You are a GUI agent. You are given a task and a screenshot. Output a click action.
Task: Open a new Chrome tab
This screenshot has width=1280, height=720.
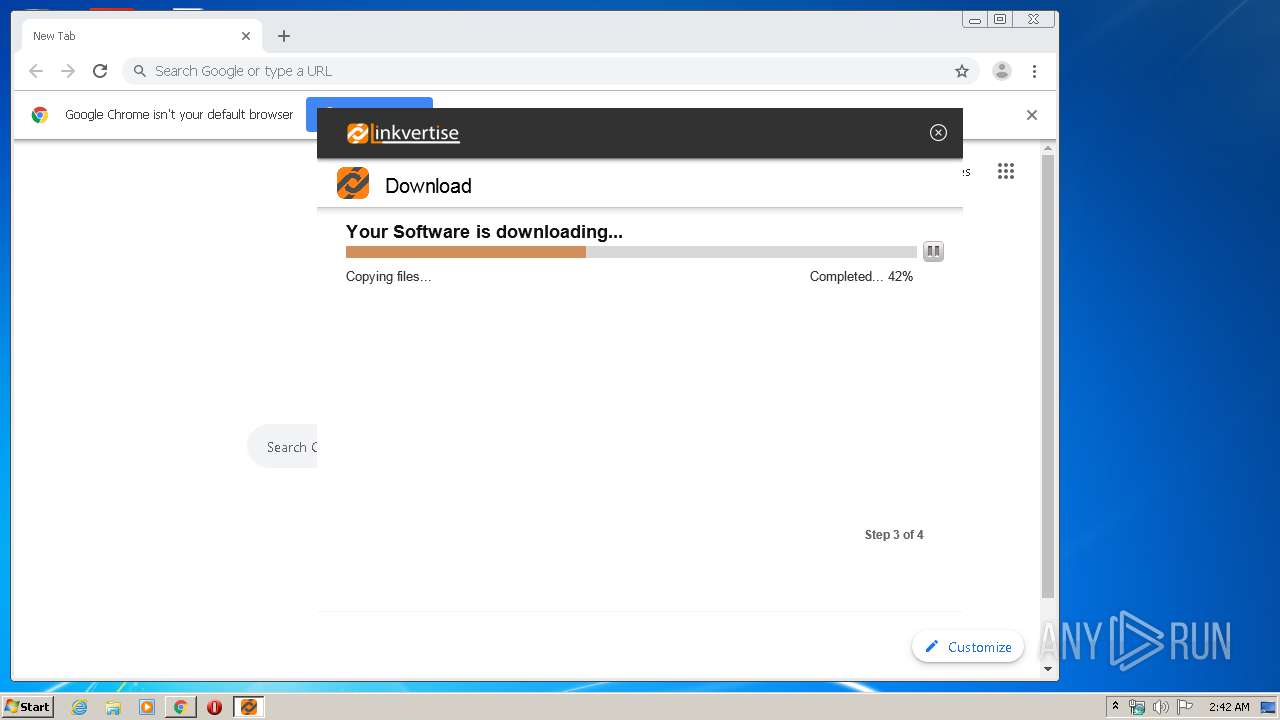click(x=284, y=36)
